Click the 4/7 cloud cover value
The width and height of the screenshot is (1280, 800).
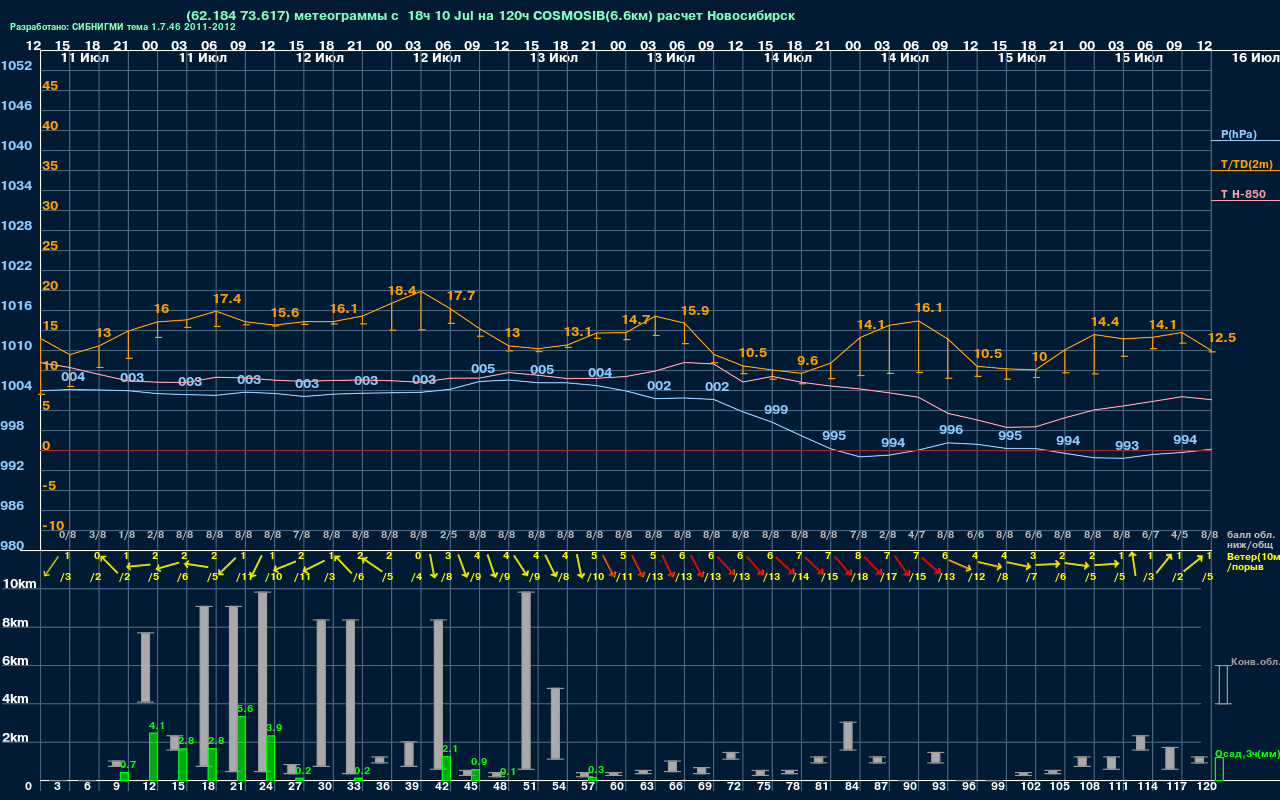[917, 535]
